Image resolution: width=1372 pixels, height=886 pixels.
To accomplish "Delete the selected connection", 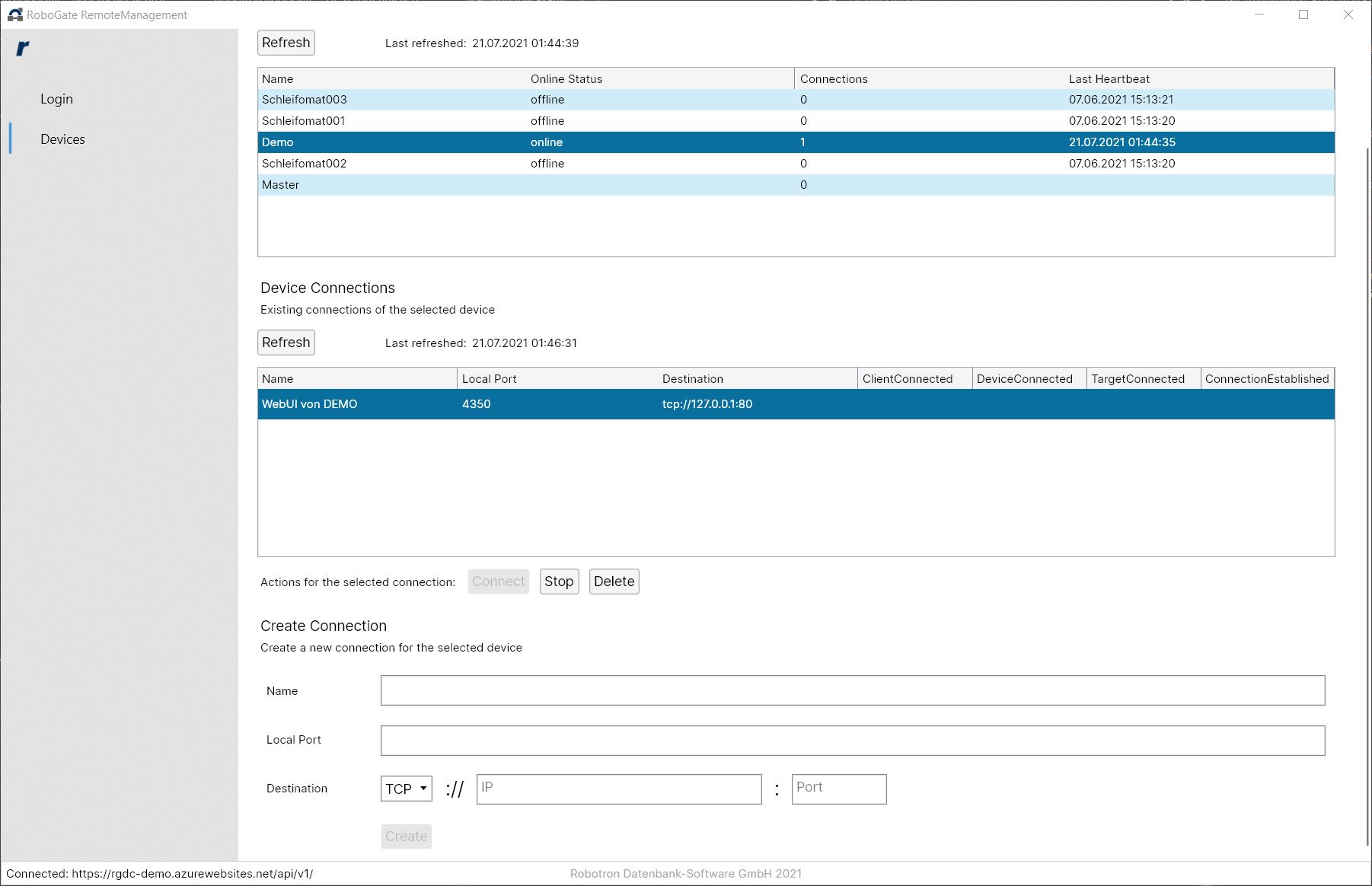I will coord(614,582).
